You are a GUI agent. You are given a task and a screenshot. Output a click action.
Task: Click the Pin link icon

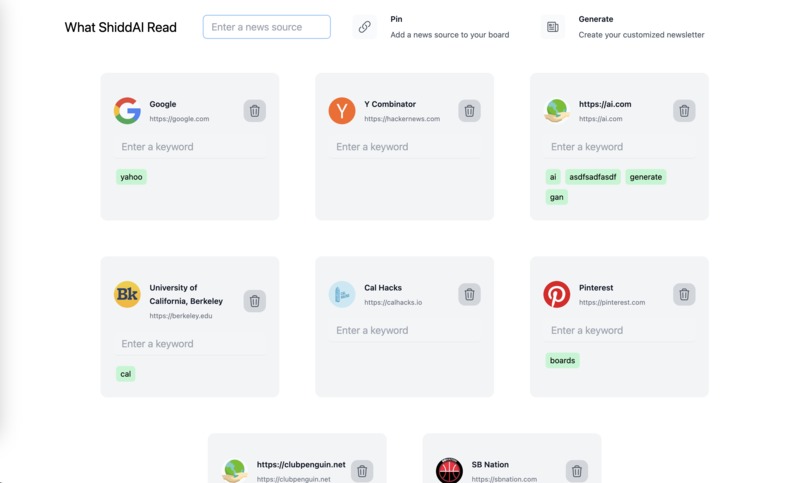[x=364, y=27]
